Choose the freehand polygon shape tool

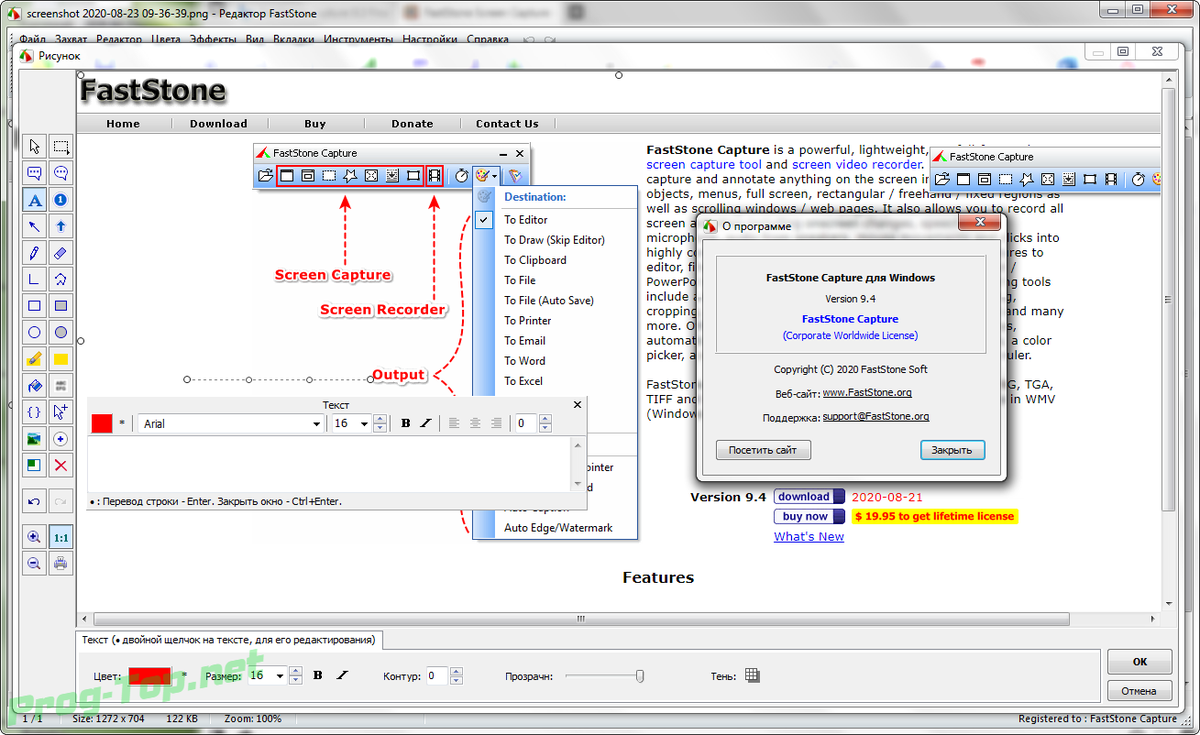pyautogui.click(x=61, y=279)
